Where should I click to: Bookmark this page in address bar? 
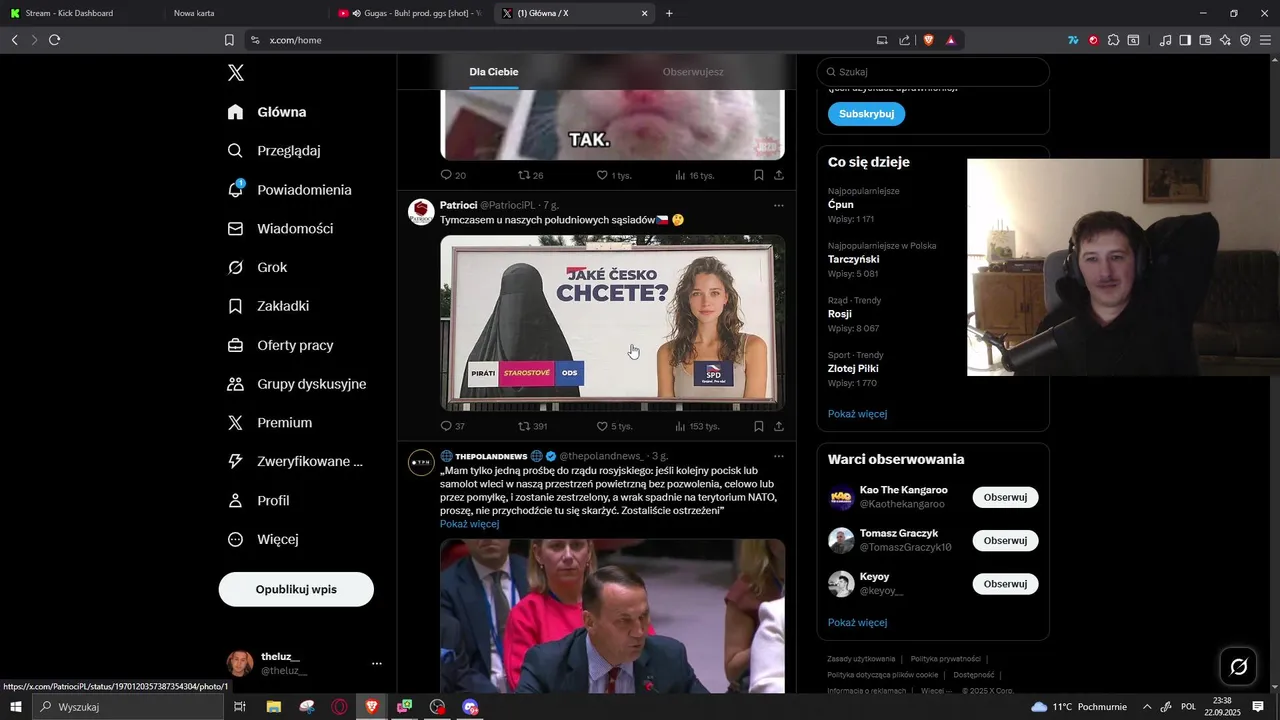tap(229, 40)
